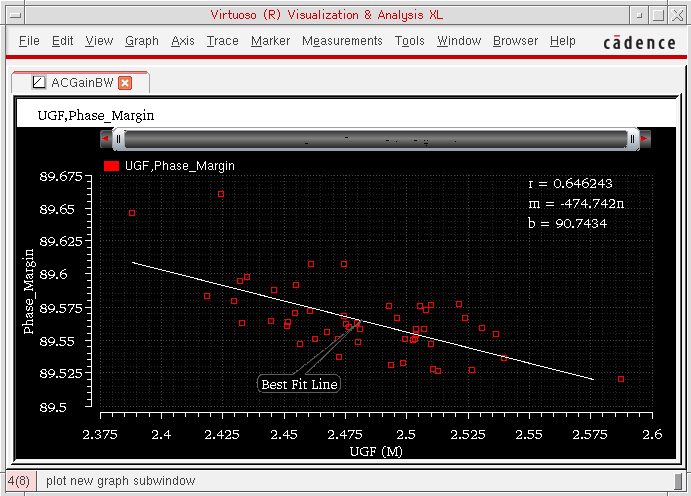Click the 2.5 X-axis tick label
The width and height of the screenshot is (691, 496).
406,434
